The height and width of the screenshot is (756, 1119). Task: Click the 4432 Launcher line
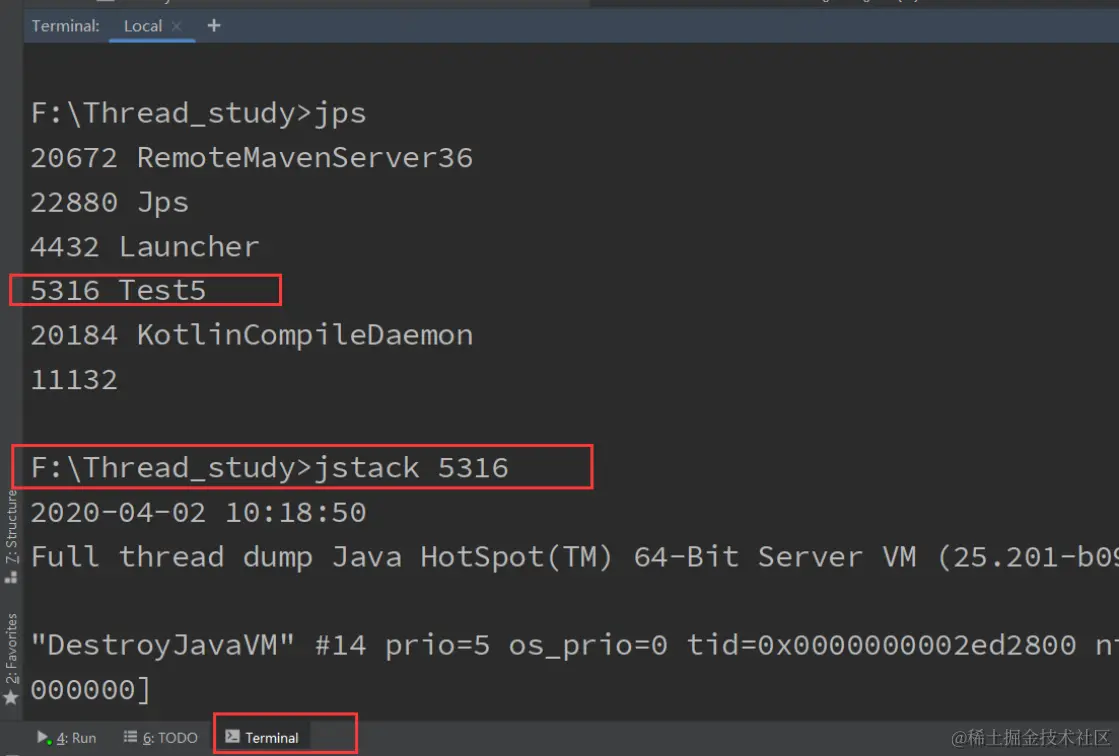pos(144,247)
